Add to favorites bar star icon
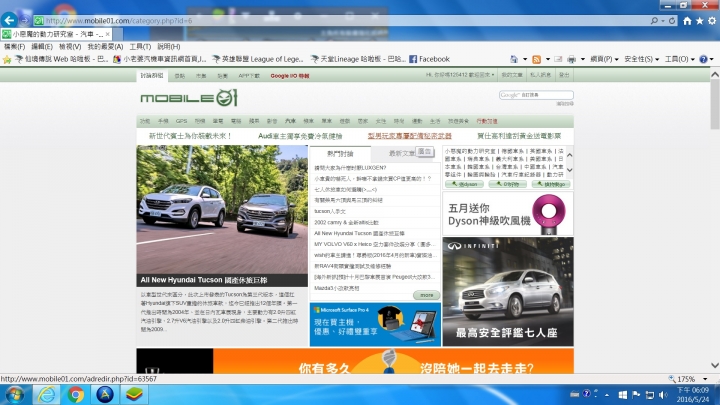The height and width of the screenshot is (405, 720). pyautogui.click(x=6, y=59)
